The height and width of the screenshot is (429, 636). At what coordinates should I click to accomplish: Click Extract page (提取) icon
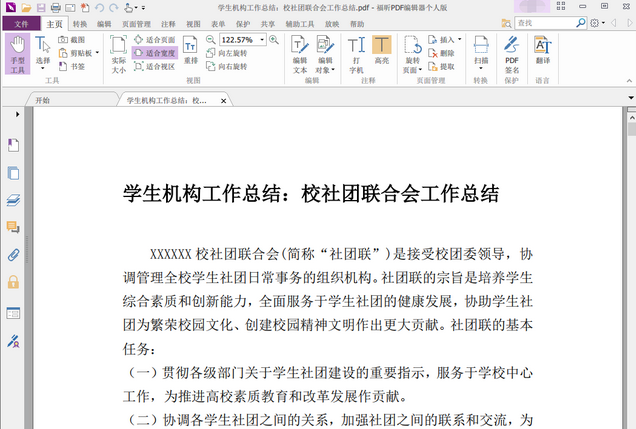(441, 66)
